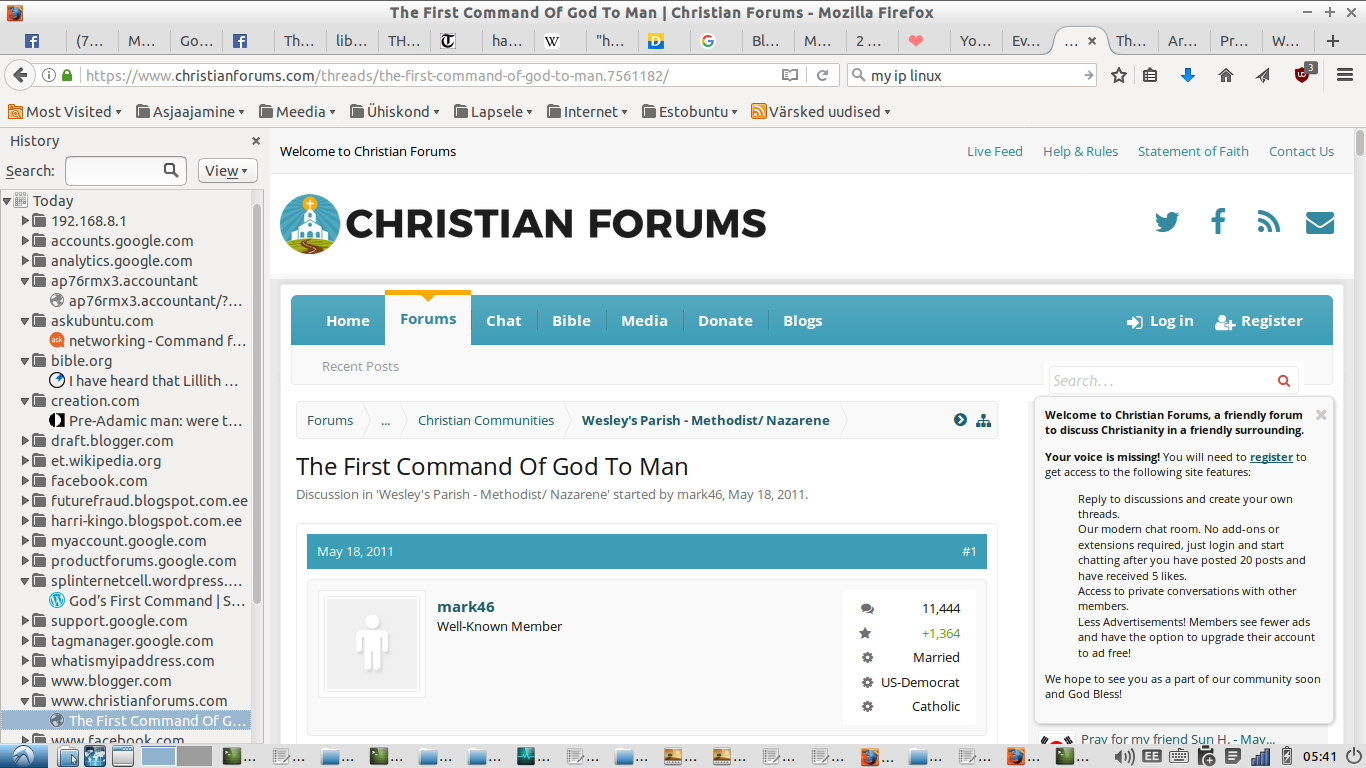
Task: Open the Recent Posts link
Action: 360,367
